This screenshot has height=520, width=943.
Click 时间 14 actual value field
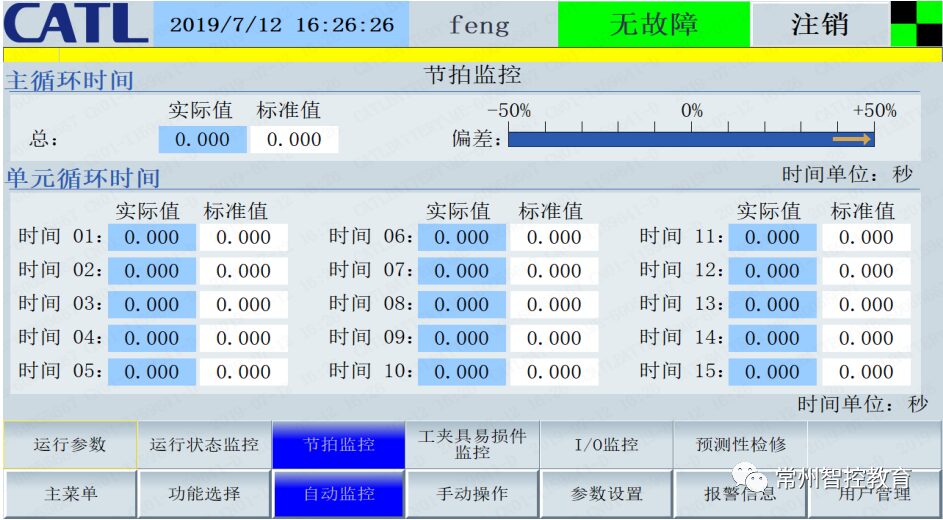tap(773, 338)
